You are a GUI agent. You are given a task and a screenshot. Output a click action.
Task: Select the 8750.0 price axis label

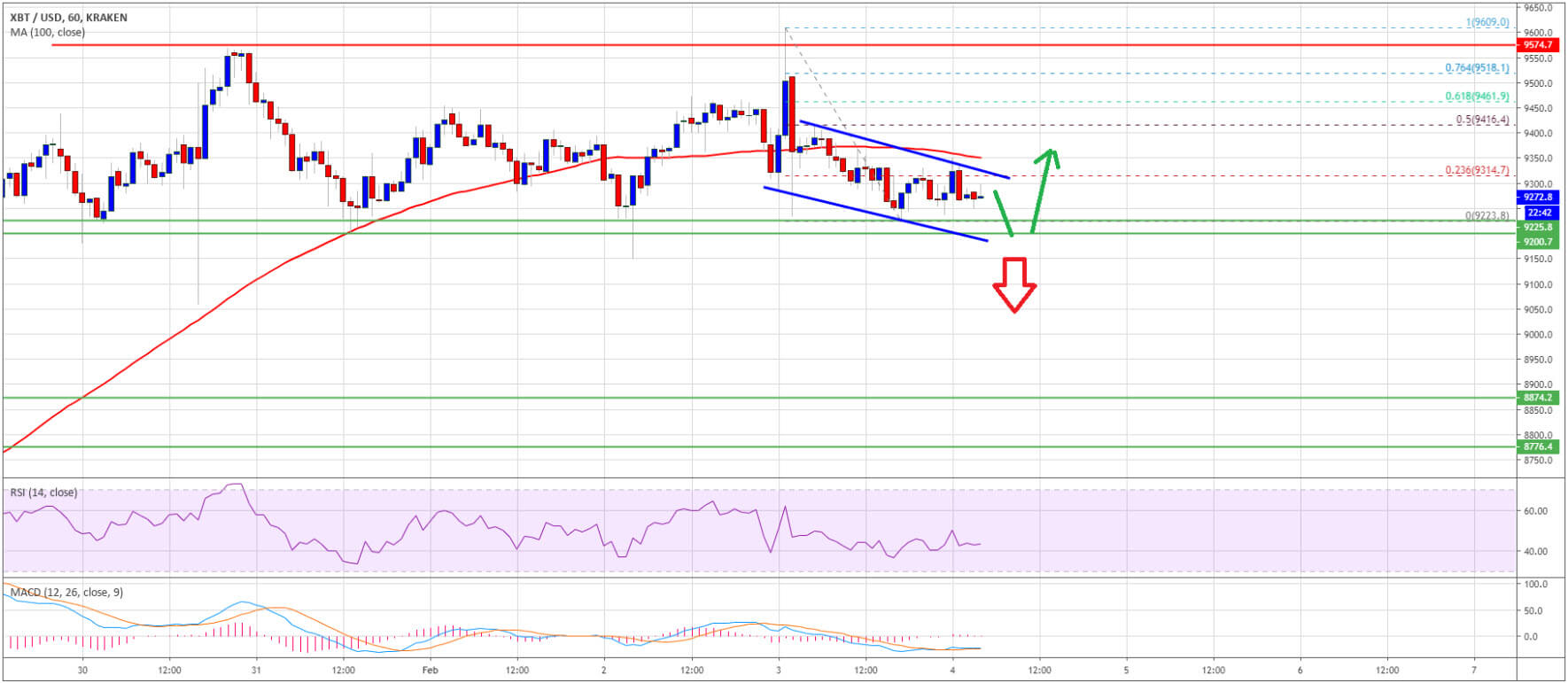(1538, 461)
